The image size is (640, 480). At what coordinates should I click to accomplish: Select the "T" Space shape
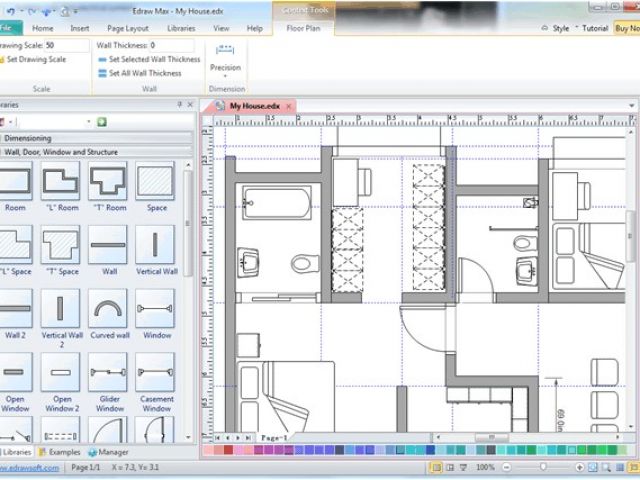point(61,248)
